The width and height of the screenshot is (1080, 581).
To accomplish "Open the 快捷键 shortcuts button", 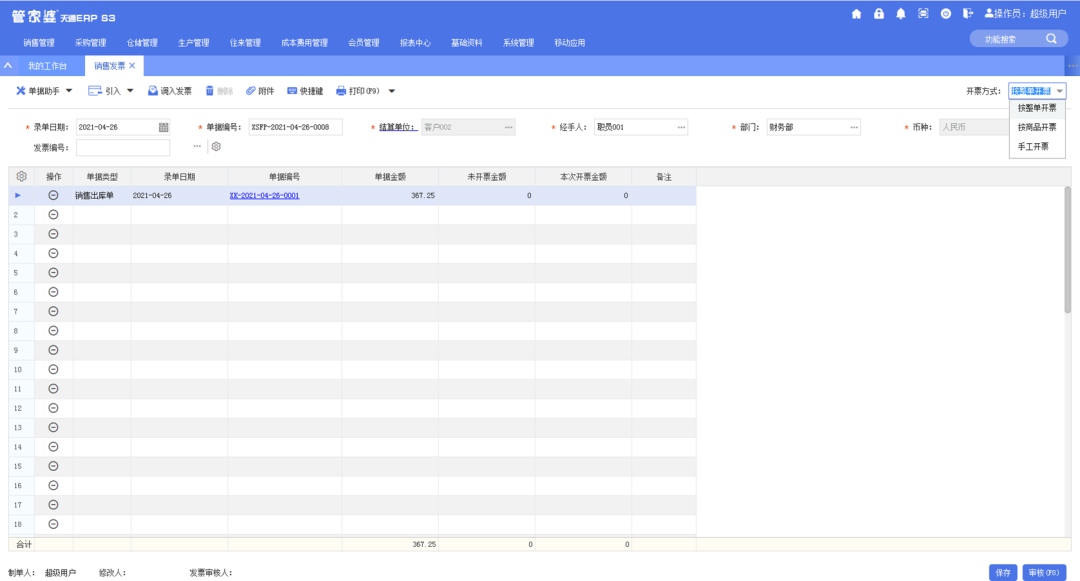I will 305,91.
